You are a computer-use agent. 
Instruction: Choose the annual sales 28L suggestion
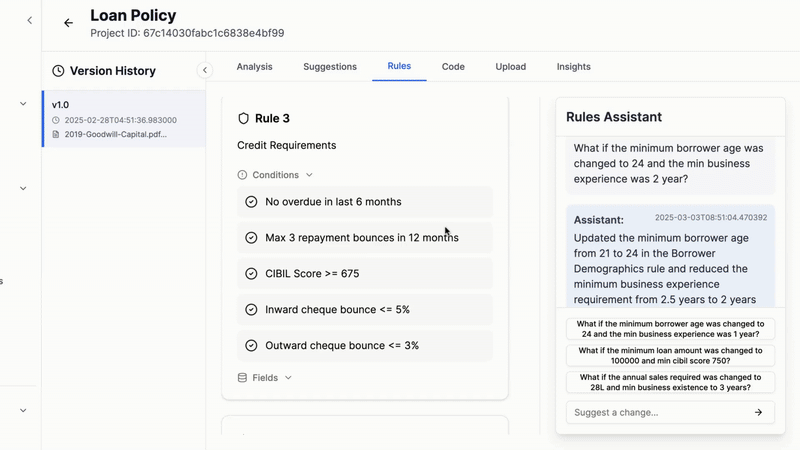point(670,382)
